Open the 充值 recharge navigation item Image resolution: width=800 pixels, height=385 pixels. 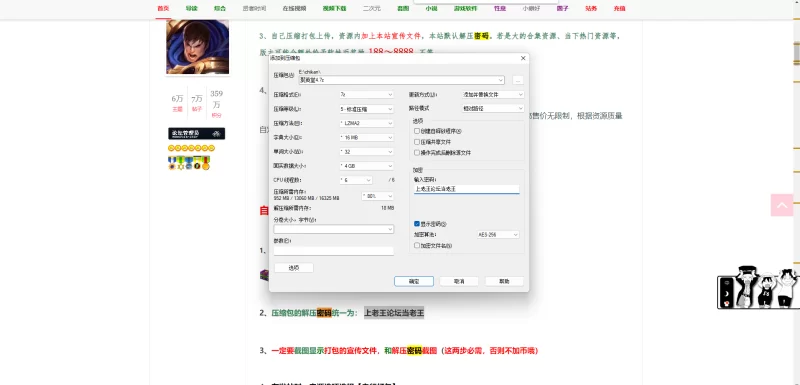[619, 9]
